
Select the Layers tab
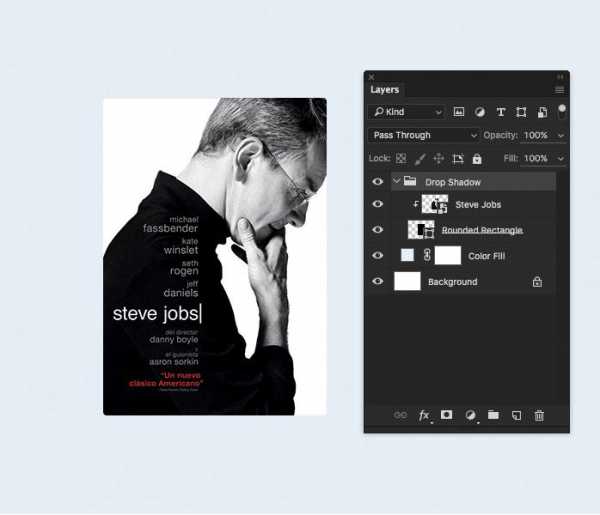pyautogui.click(x=384, y=90)
